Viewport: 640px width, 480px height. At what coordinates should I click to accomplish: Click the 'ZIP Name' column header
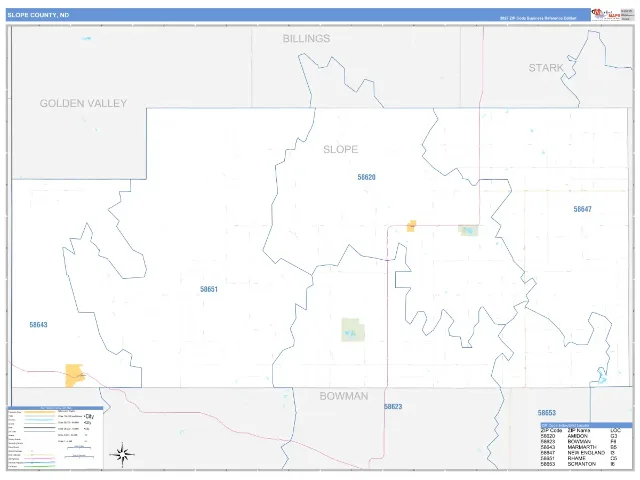(x=578, y=430)
